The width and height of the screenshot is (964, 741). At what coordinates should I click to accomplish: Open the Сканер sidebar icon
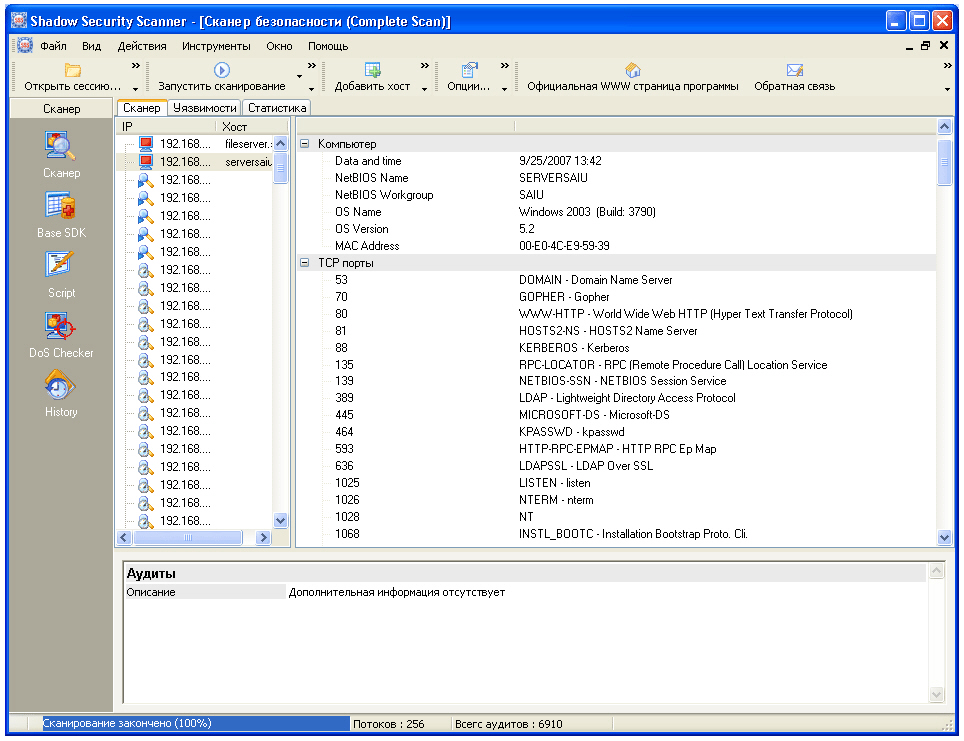[x=61, y=147]
